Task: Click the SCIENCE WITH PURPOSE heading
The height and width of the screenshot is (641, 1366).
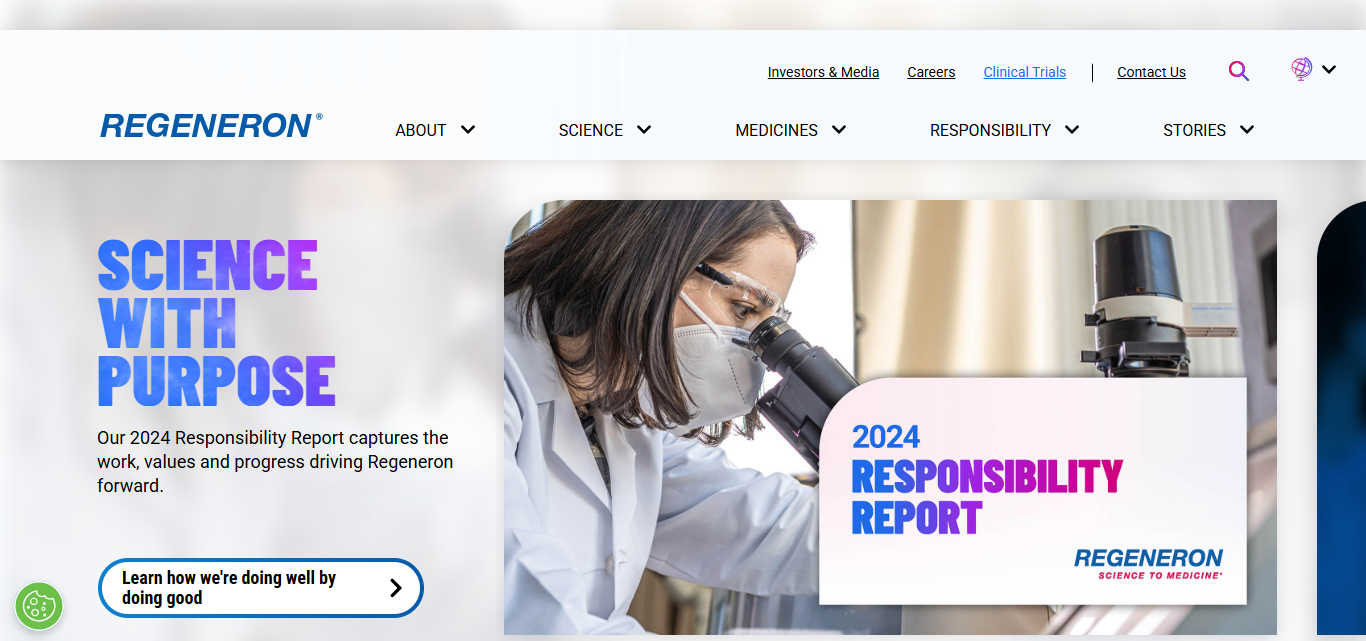Action: click(x=216, y=323)
